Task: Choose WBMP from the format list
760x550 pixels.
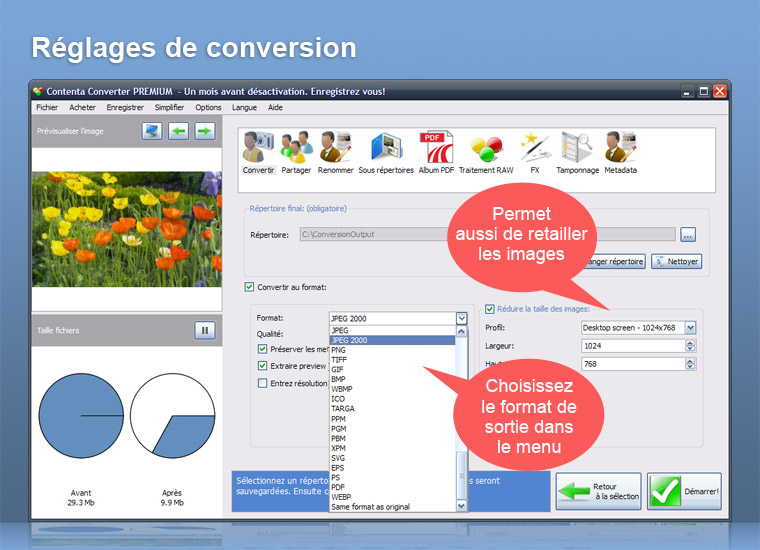Action: 393,389
